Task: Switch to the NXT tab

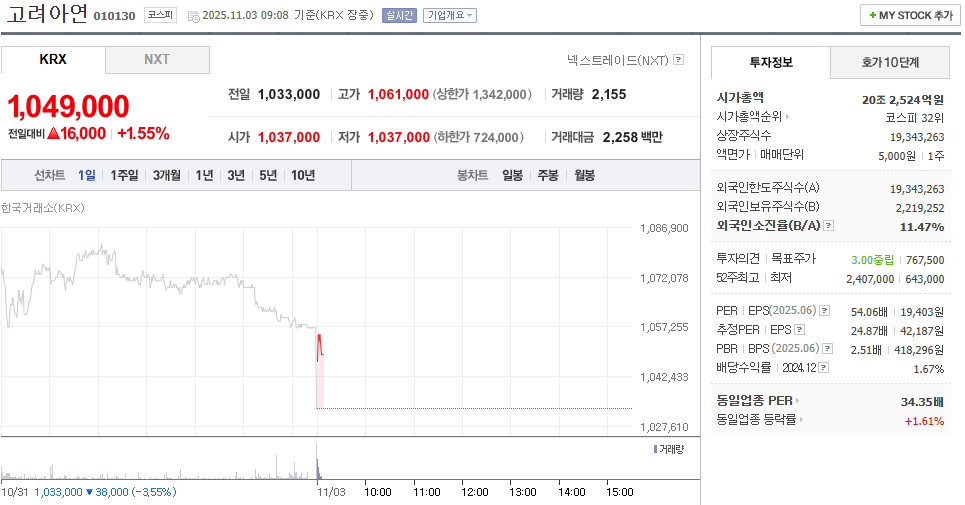Action: (157, 60)
